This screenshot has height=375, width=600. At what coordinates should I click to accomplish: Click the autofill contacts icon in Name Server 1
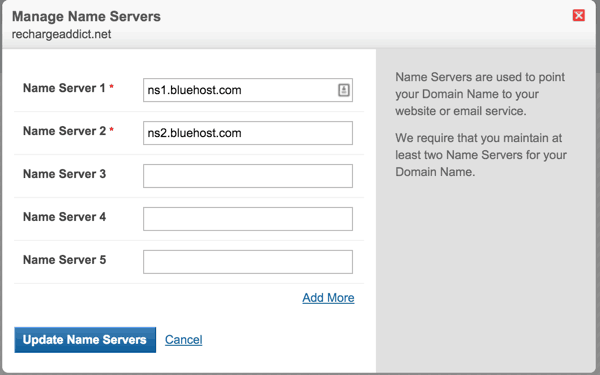(344, 90)
